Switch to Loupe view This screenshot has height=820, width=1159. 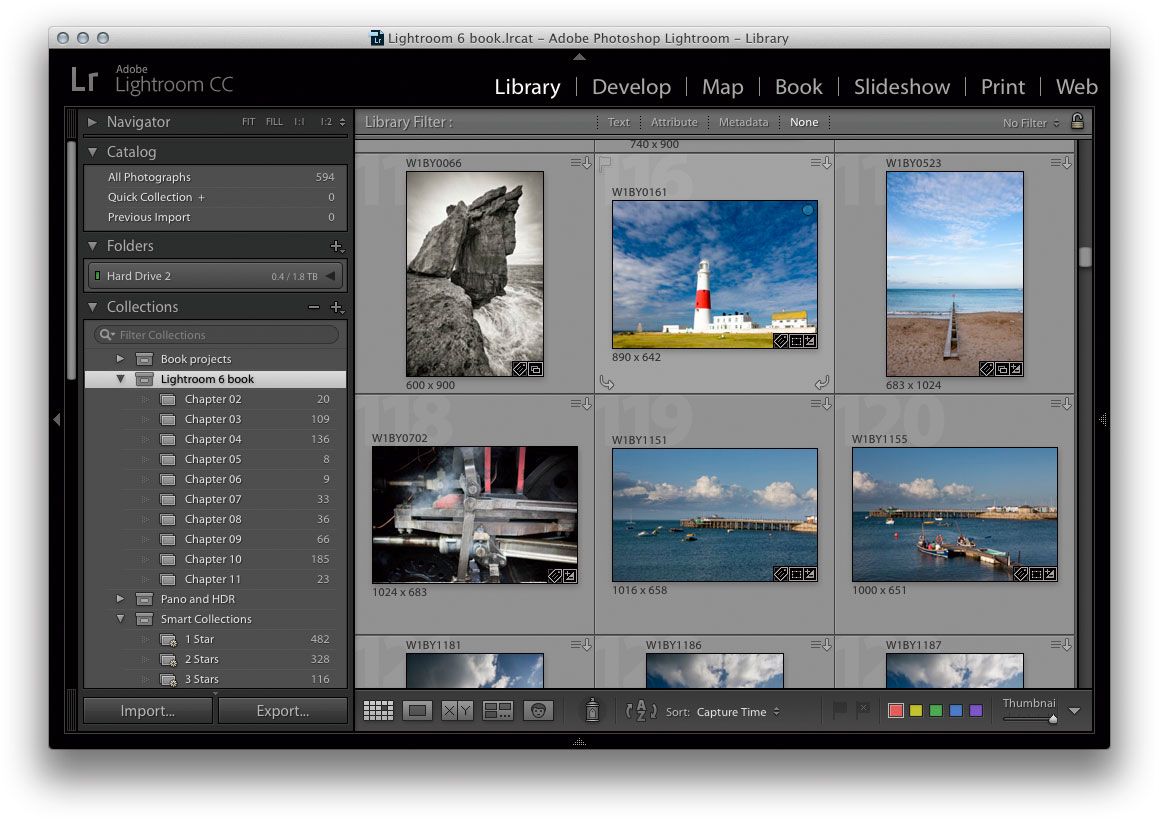(x=418, y=711)
